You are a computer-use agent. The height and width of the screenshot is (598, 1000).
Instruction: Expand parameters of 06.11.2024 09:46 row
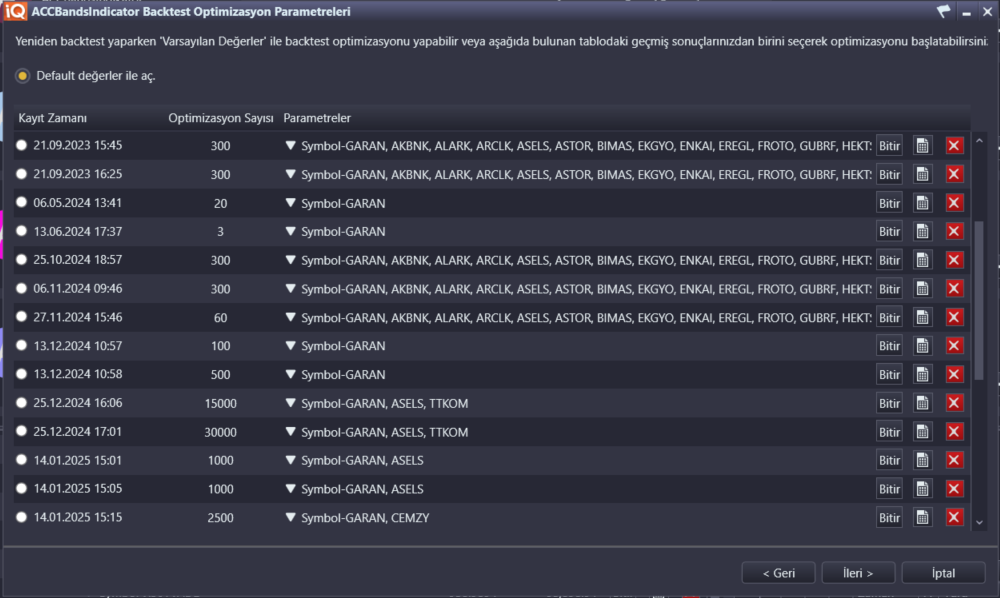(x=290, y=289)
